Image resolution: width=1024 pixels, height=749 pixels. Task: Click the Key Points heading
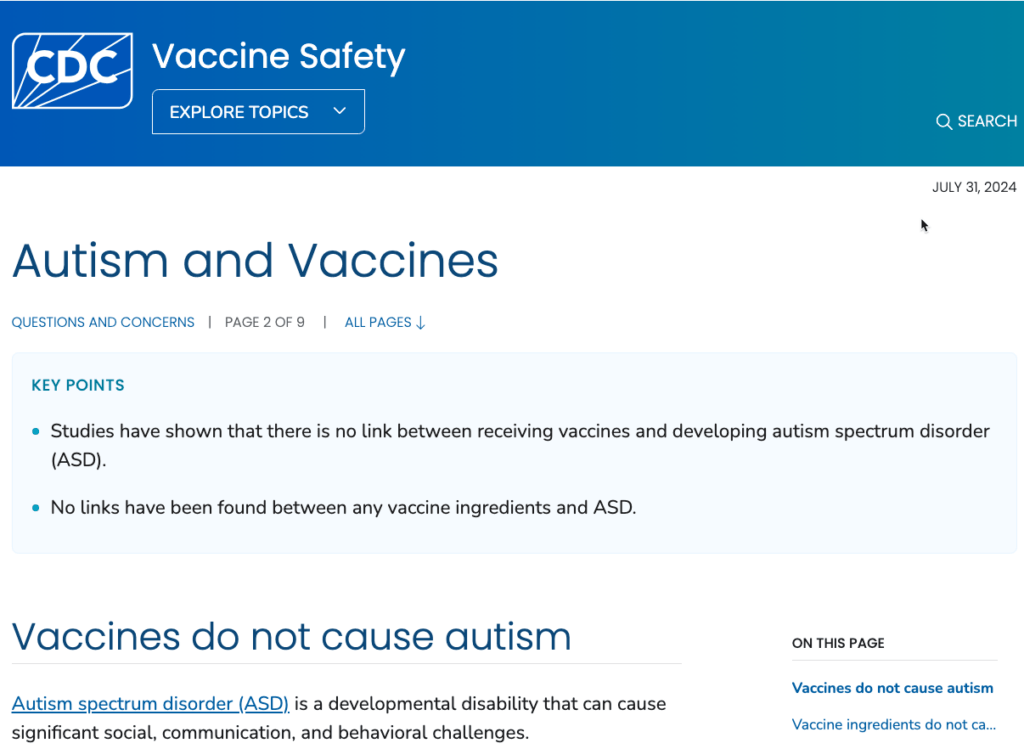[78, 385]
